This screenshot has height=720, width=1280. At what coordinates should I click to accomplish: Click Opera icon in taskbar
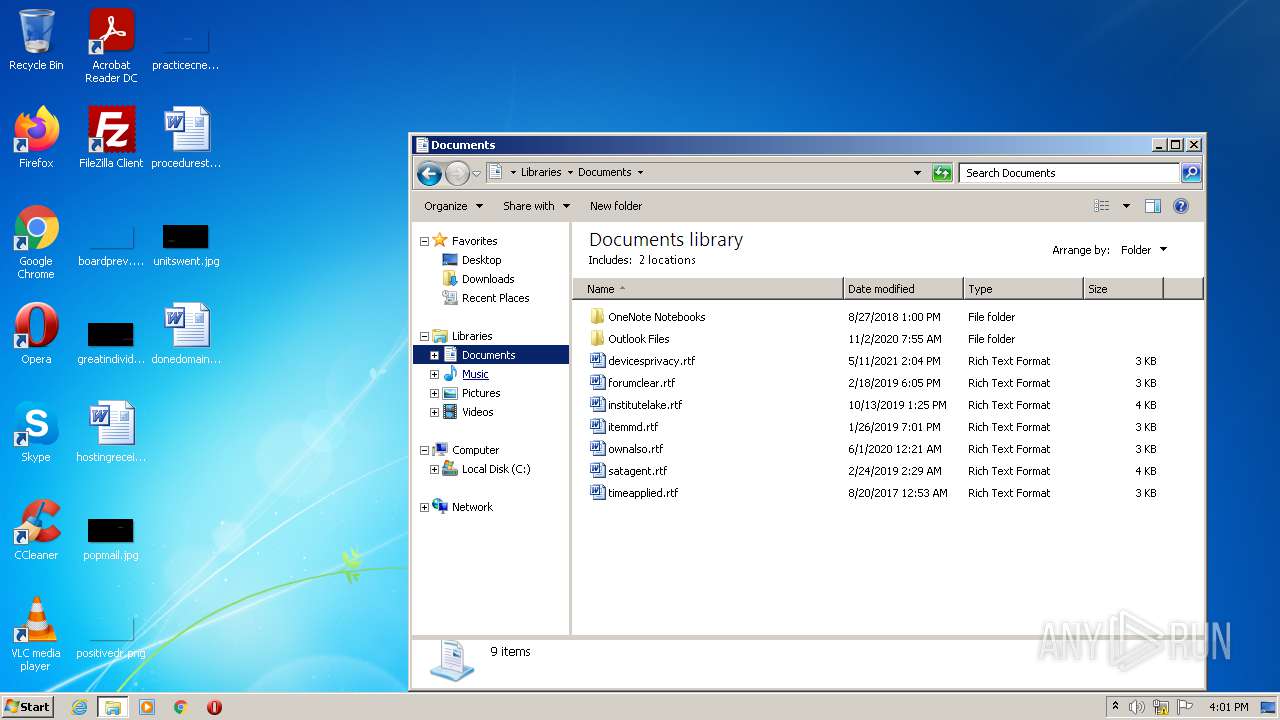coord(214,707)
